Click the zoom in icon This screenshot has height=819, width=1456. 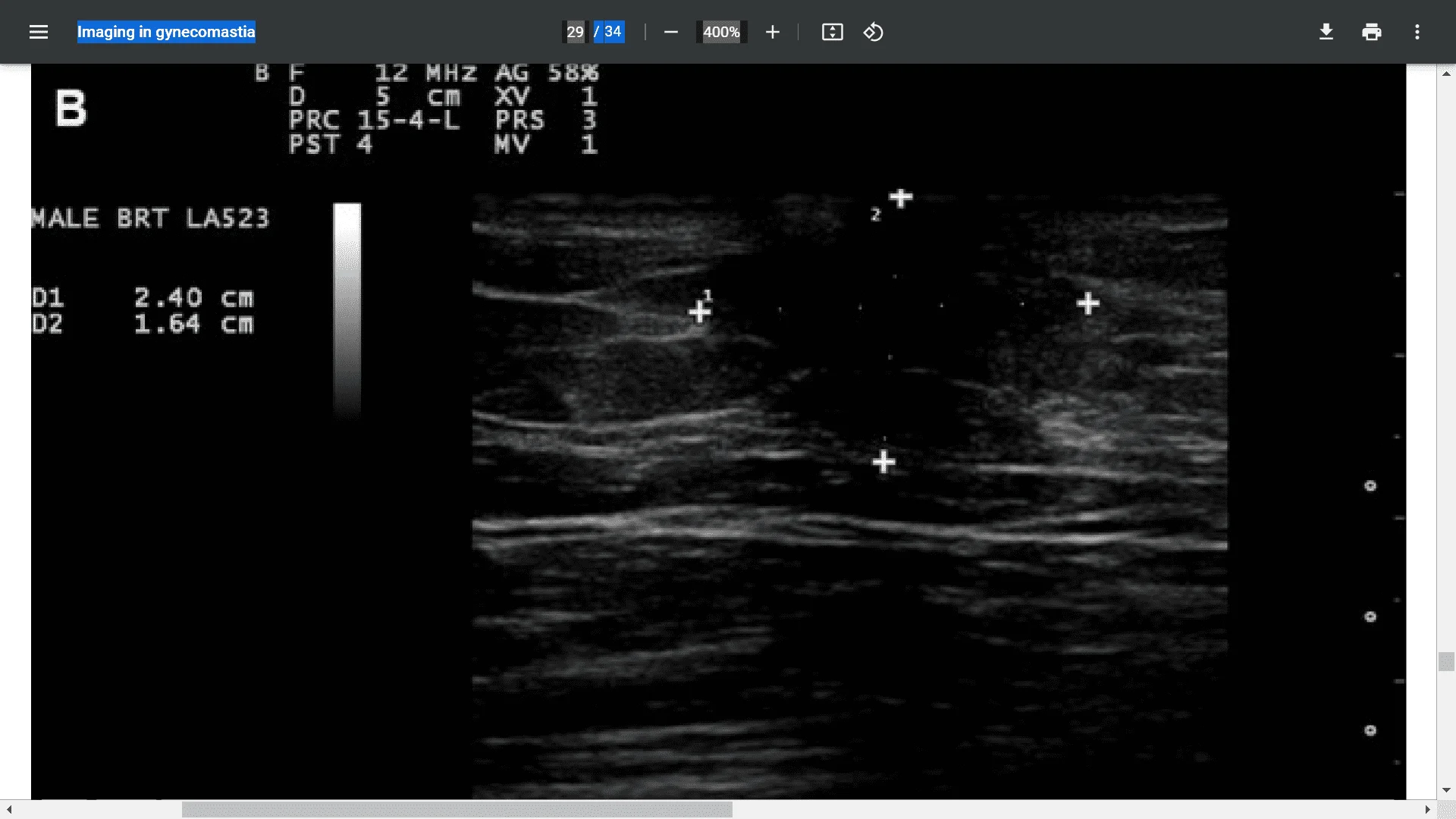772,32
